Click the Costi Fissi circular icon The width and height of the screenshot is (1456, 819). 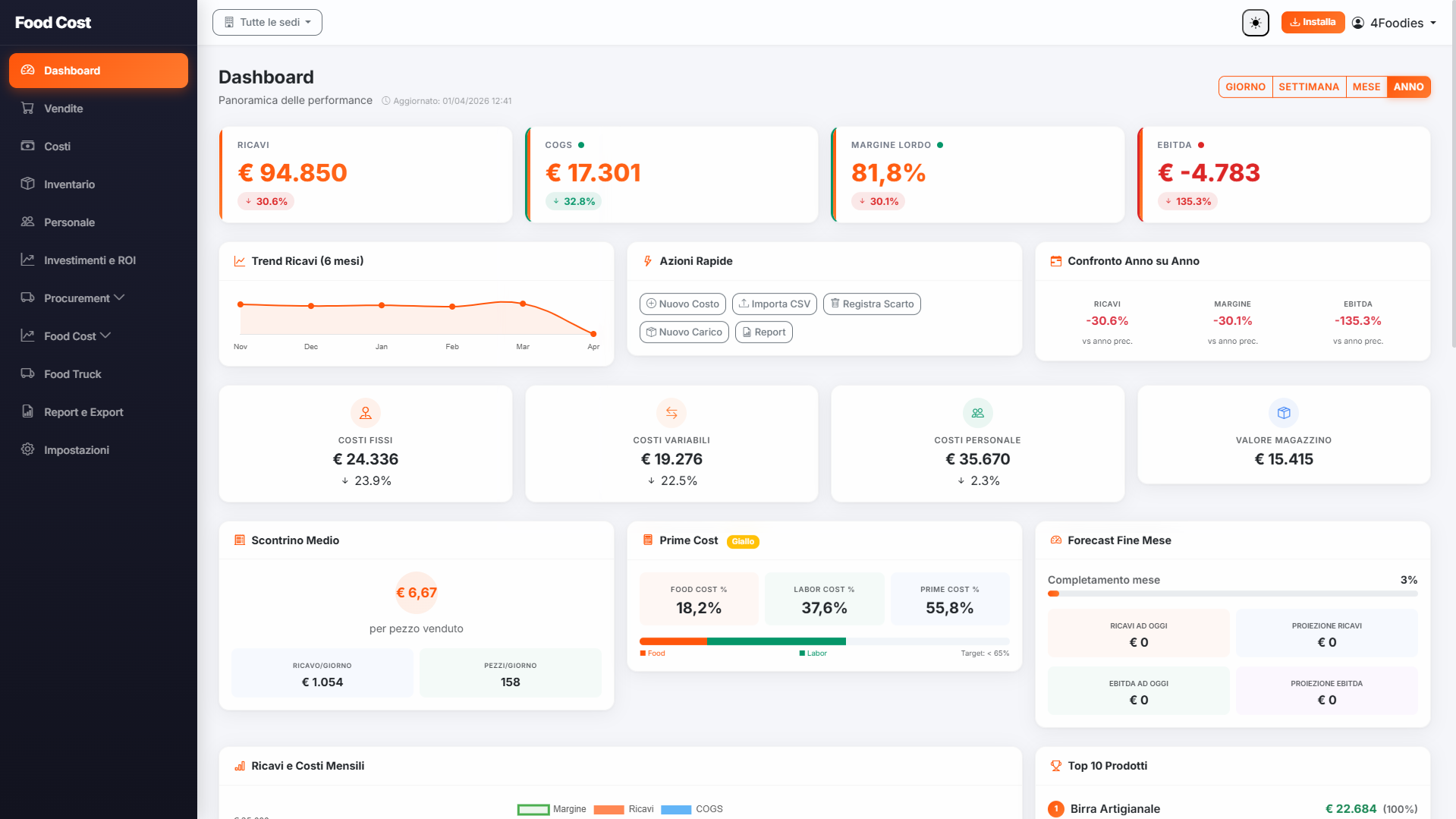point(365,413)
